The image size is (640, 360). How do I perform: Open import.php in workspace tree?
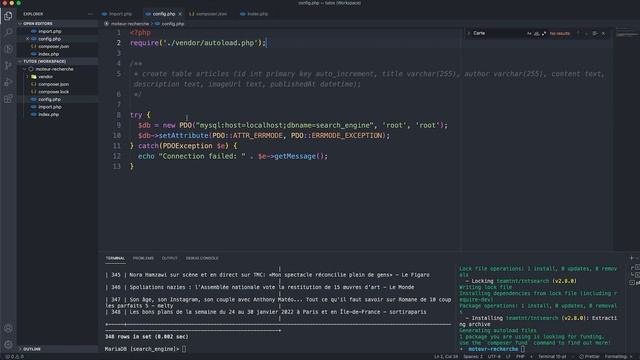(x=50, y=107)
